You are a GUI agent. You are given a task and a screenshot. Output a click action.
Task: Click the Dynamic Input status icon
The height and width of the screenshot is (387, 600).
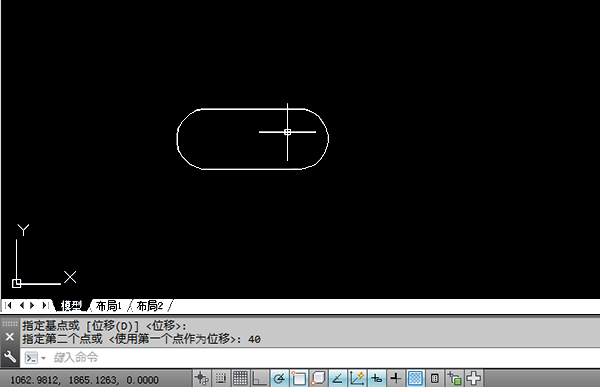coord(377,379)
